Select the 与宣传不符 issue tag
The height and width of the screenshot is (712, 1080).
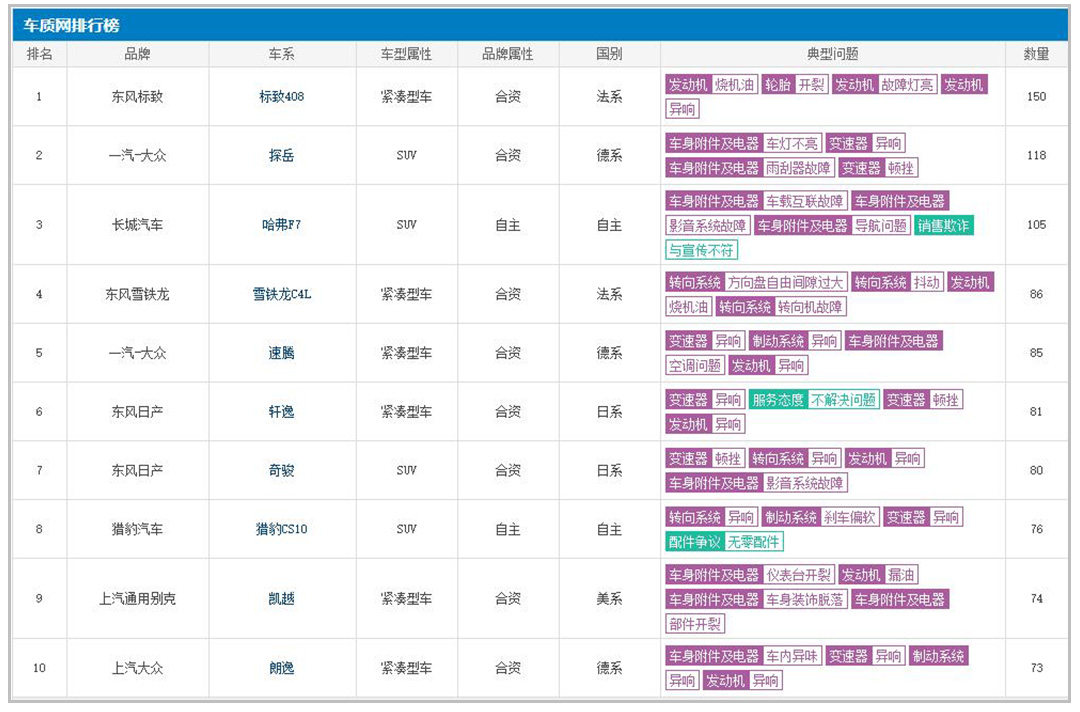tap(701, 250)
